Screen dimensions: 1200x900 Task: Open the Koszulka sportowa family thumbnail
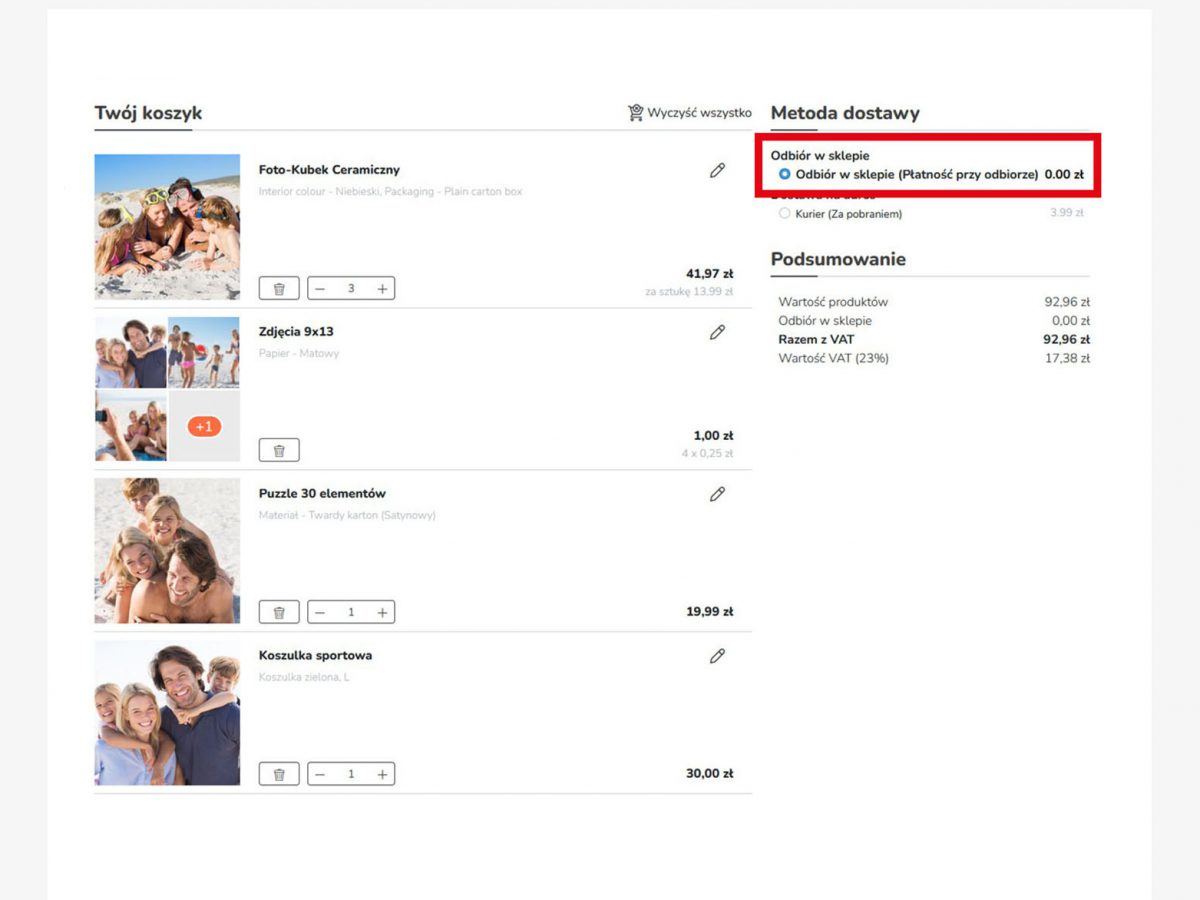167,713
